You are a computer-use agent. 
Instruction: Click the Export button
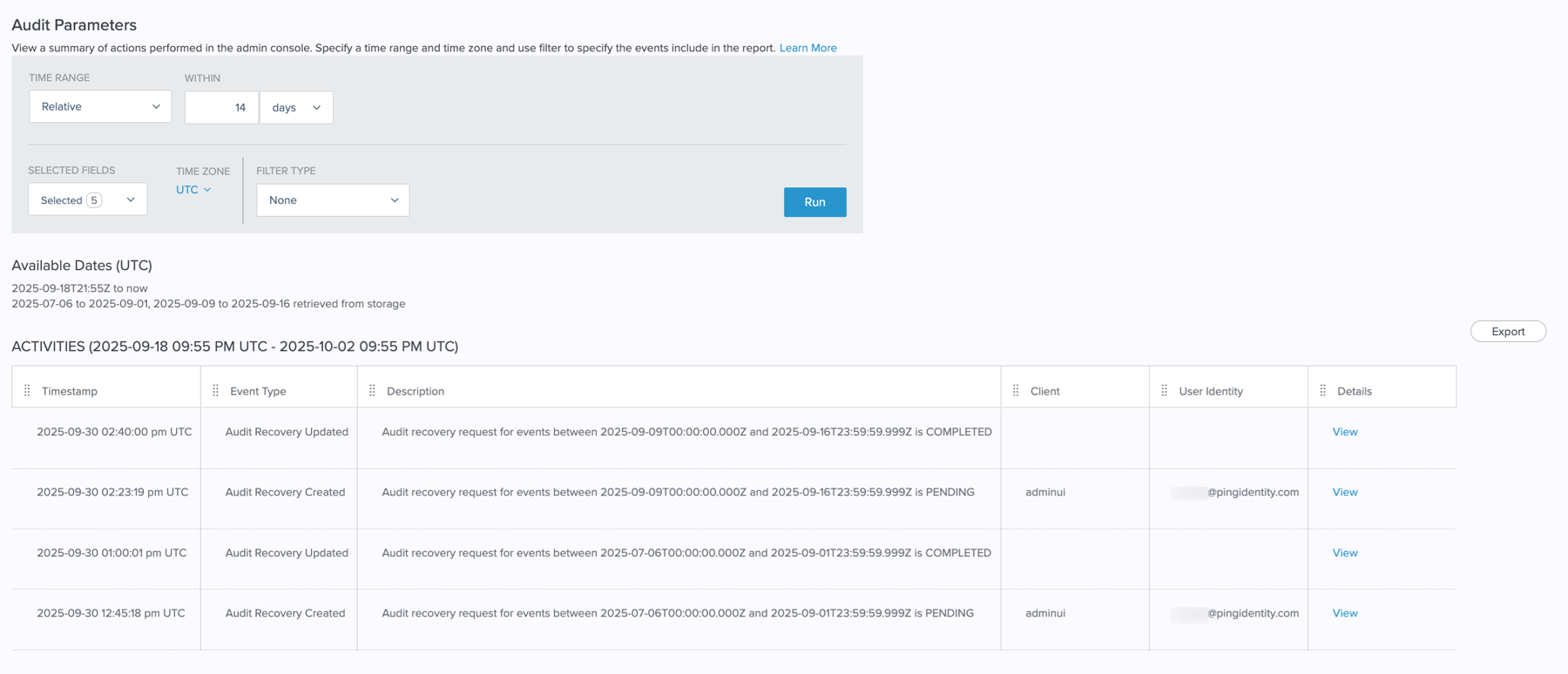1507,332
